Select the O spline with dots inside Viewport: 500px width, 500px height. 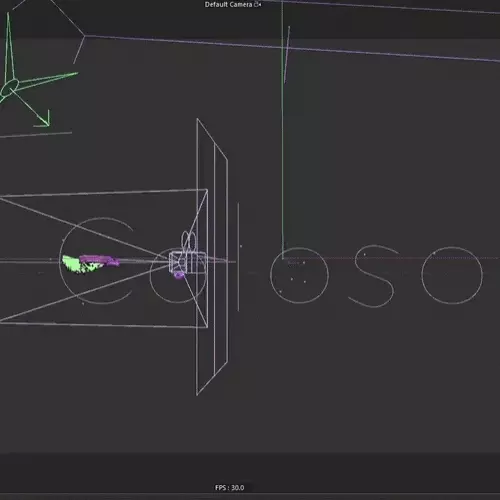coord(299,275)
